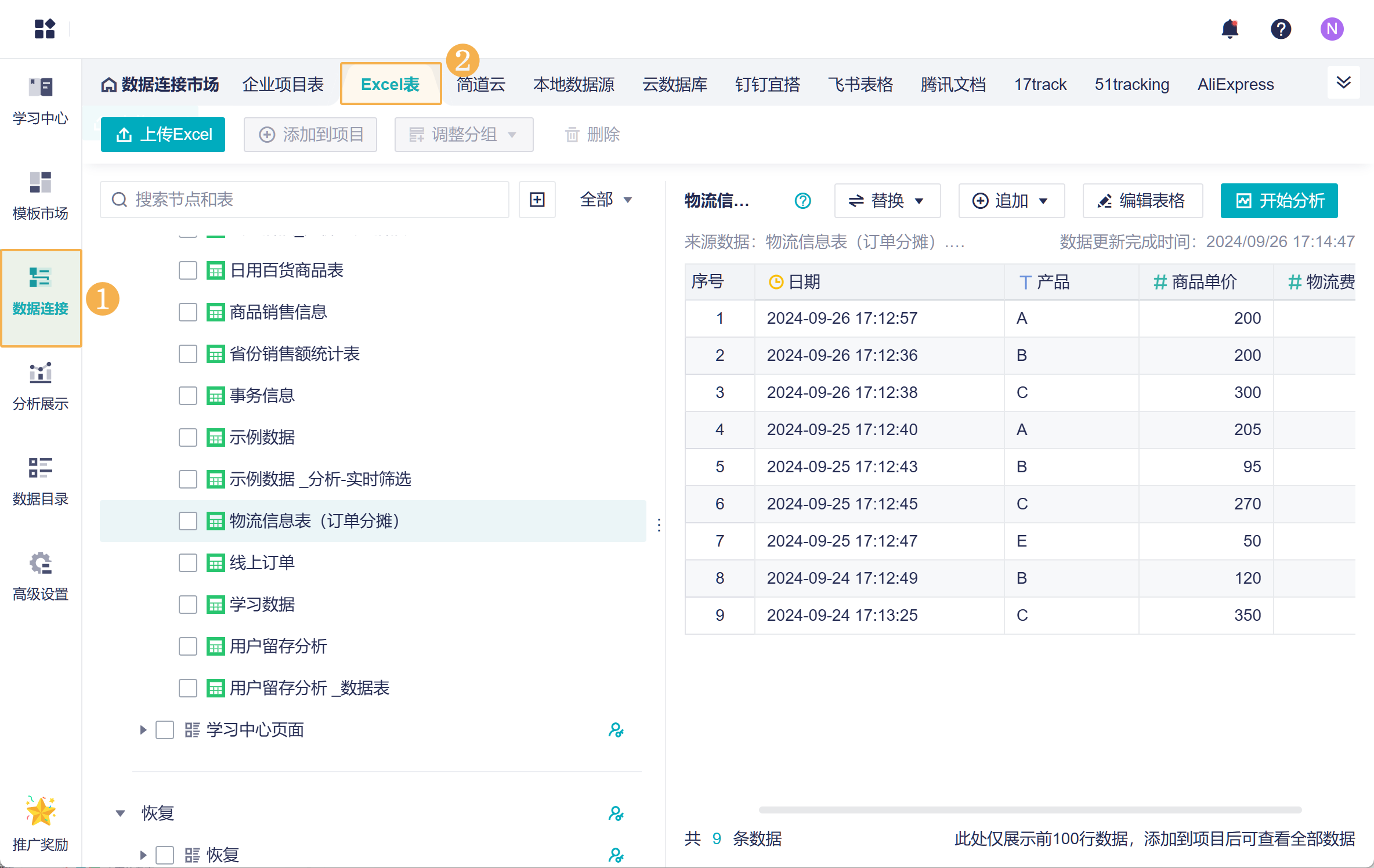Check the 日用百货商品表 checkbox

[188, 270]
